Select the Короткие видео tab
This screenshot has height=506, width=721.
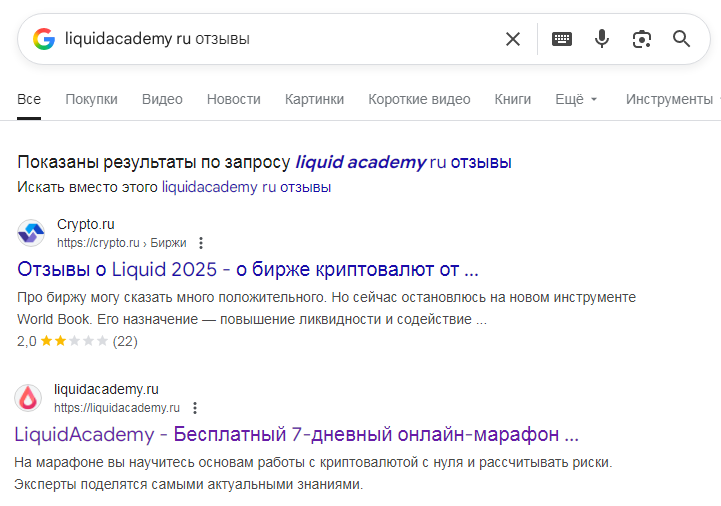[x=419, y=99]
